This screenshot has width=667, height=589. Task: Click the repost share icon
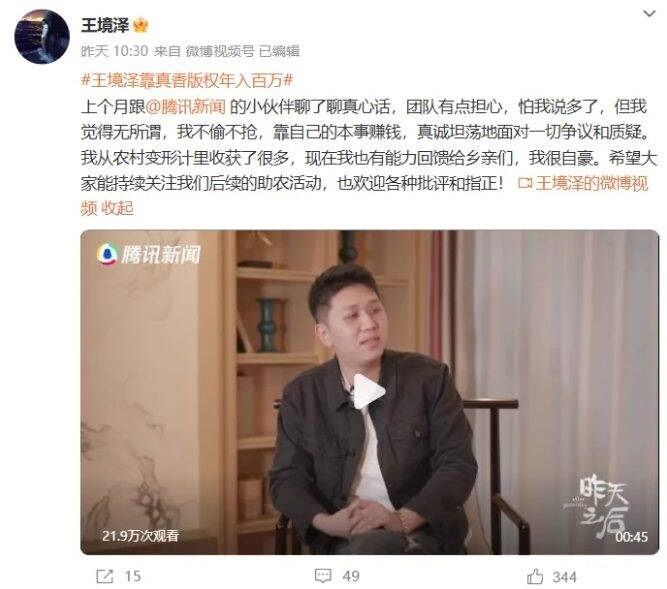coord(105,576)
